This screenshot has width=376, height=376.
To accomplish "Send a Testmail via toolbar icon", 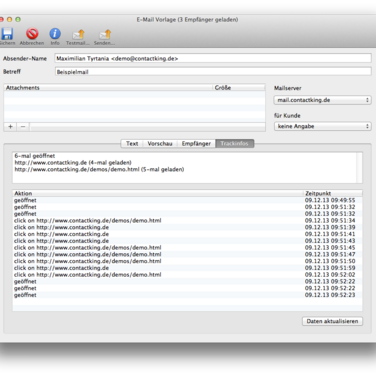I will [78, 34].
